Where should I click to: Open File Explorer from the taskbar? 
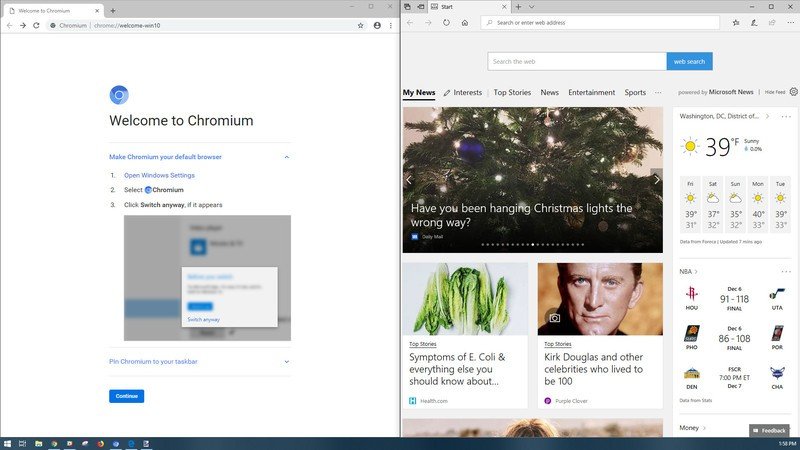38,444
